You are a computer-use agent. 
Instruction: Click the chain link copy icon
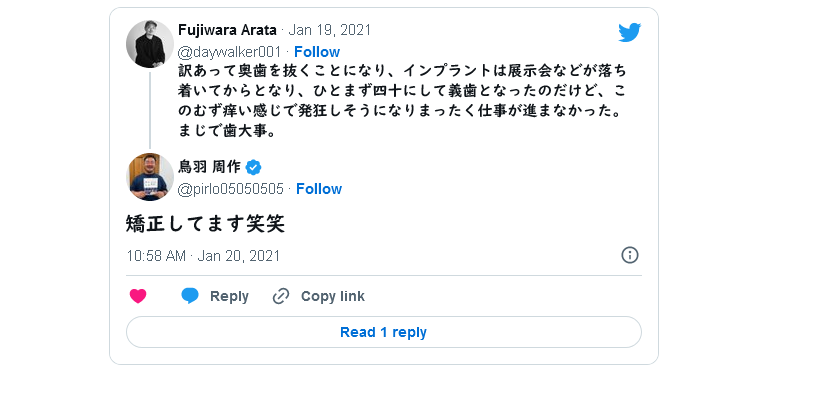click(x=281, y=296)
